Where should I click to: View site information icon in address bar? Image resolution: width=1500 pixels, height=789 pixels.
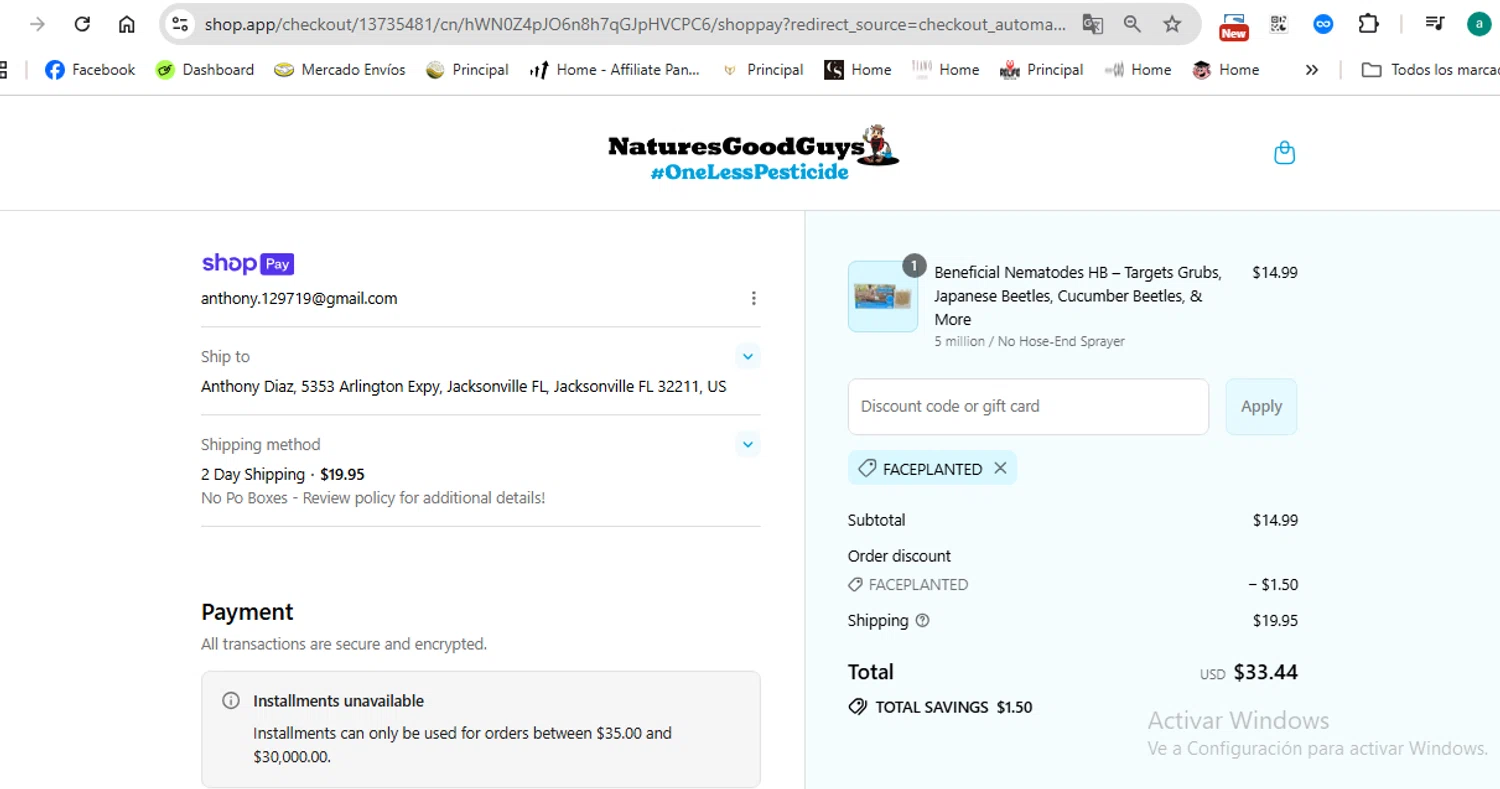pos(180,24)
